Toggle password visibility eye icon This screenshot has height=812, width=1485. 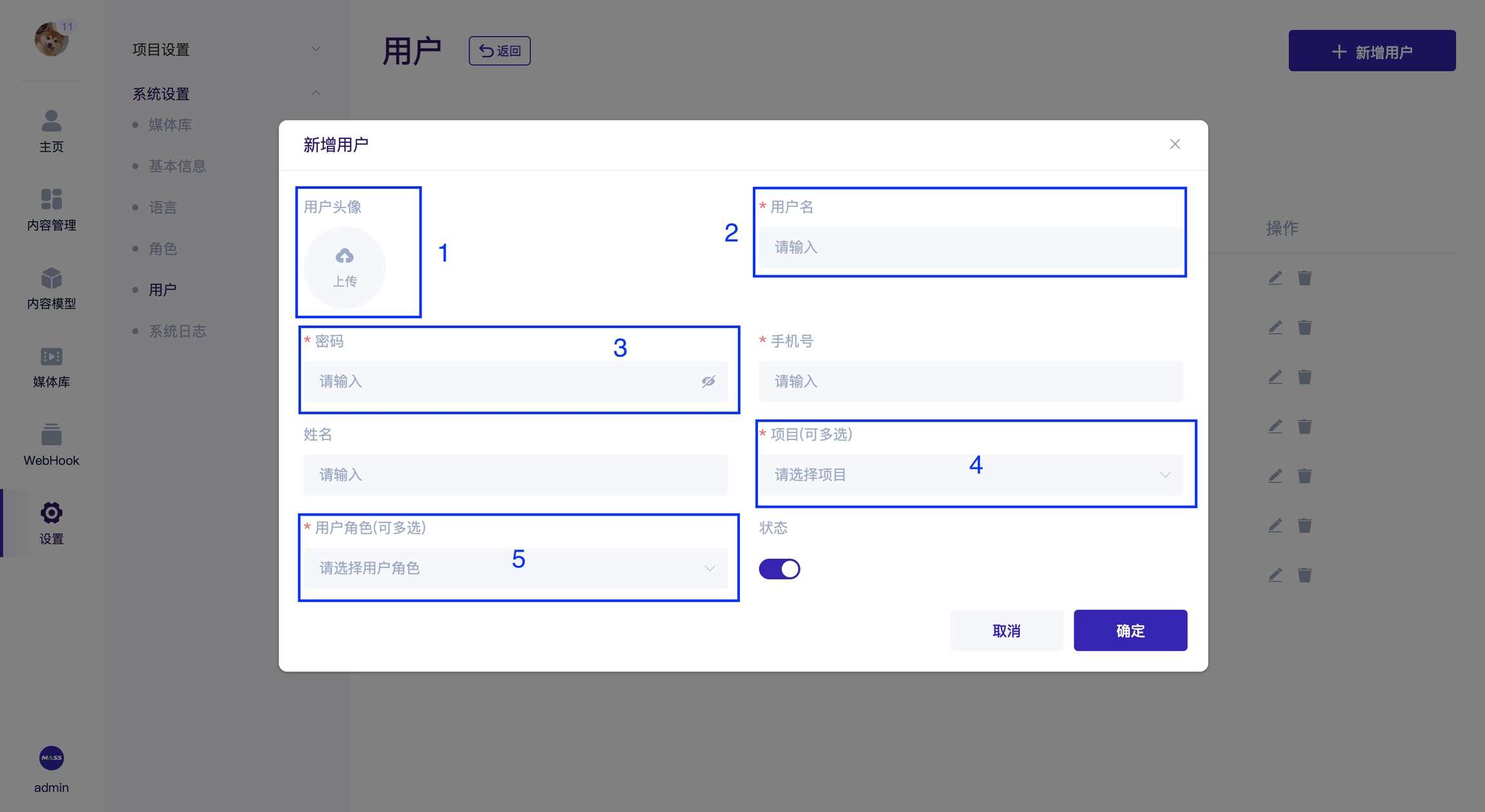pyautogui.click(x=708, y=382)
